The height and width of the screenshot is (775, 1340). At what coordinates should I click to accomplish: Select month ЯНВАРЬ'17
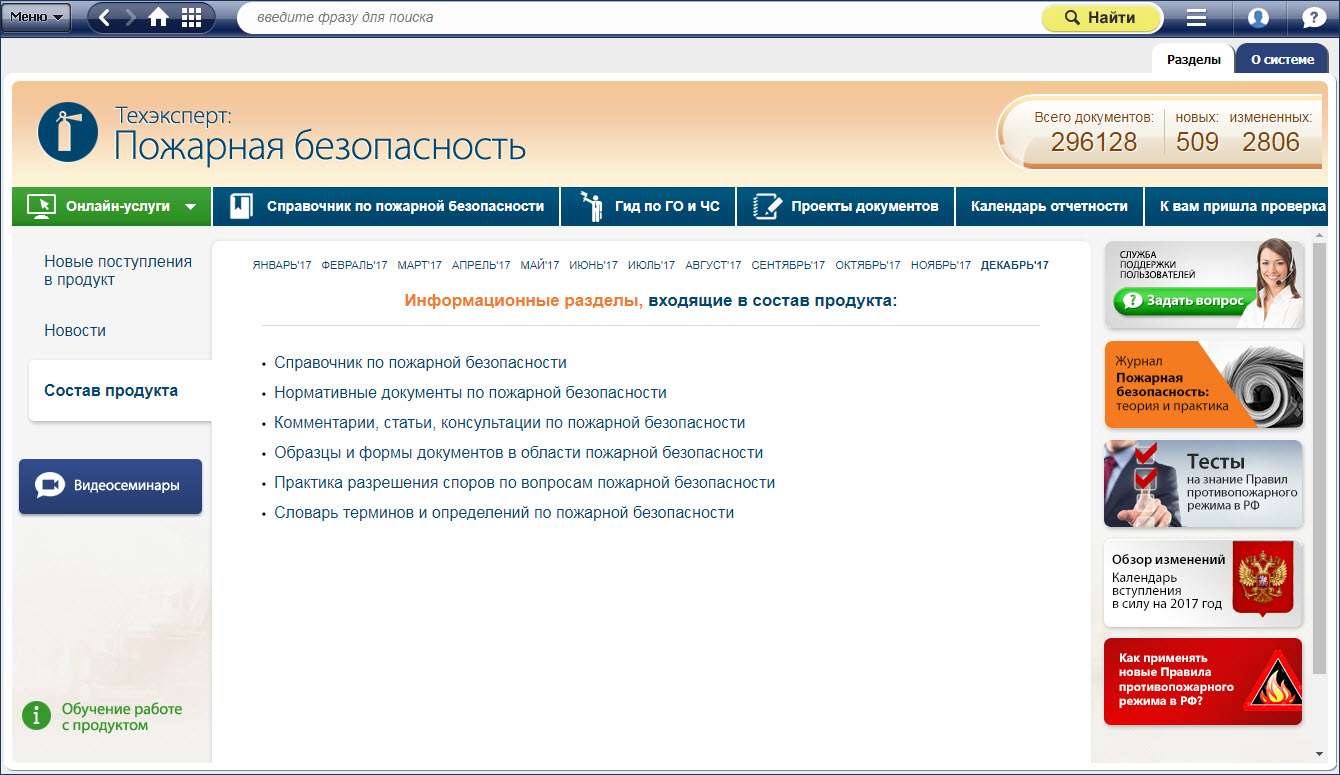pyautogui.click(x=282, y=265)
